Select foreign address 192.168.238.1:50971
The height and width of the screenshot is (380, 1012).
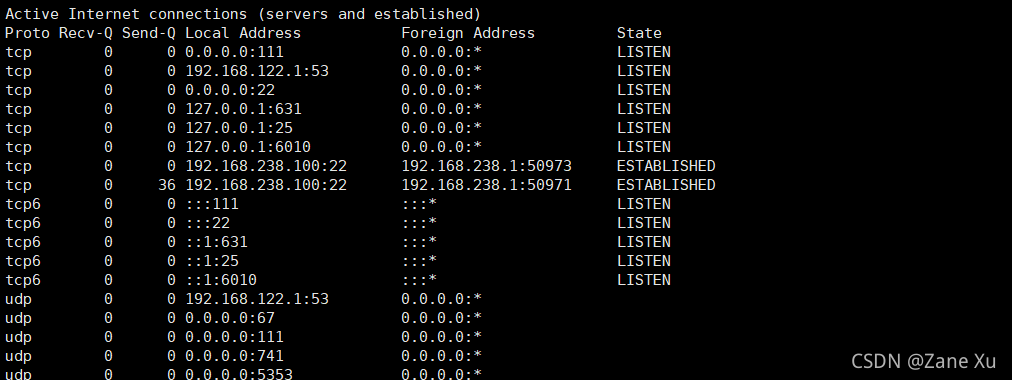pyautogui.click(x=487, y=185)
